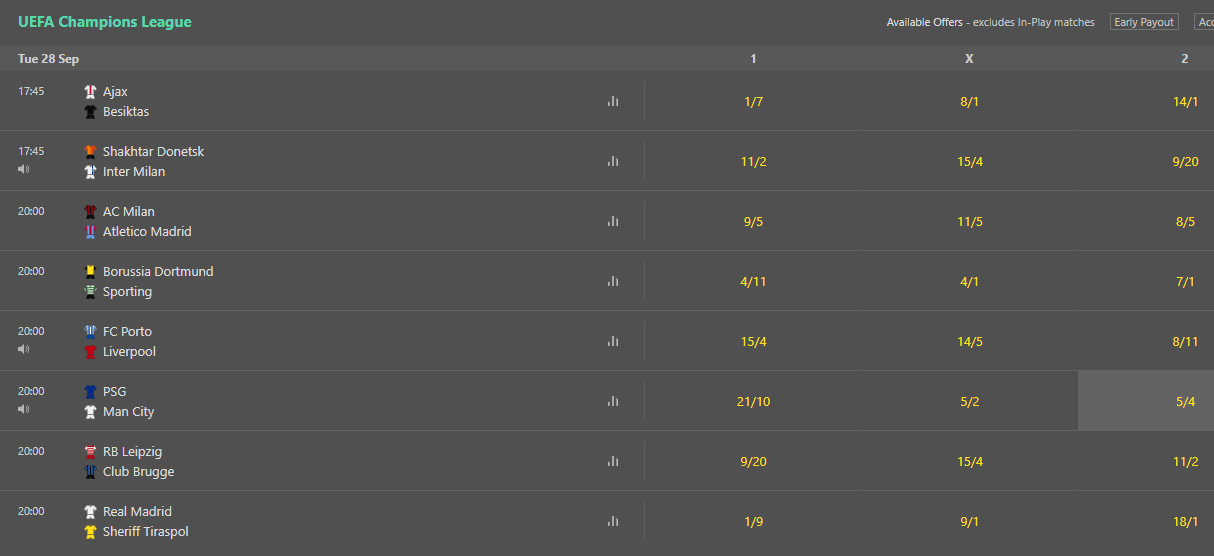Click audio icon for PSG match
Screen dimensions: 1214x556
(24, 409)
